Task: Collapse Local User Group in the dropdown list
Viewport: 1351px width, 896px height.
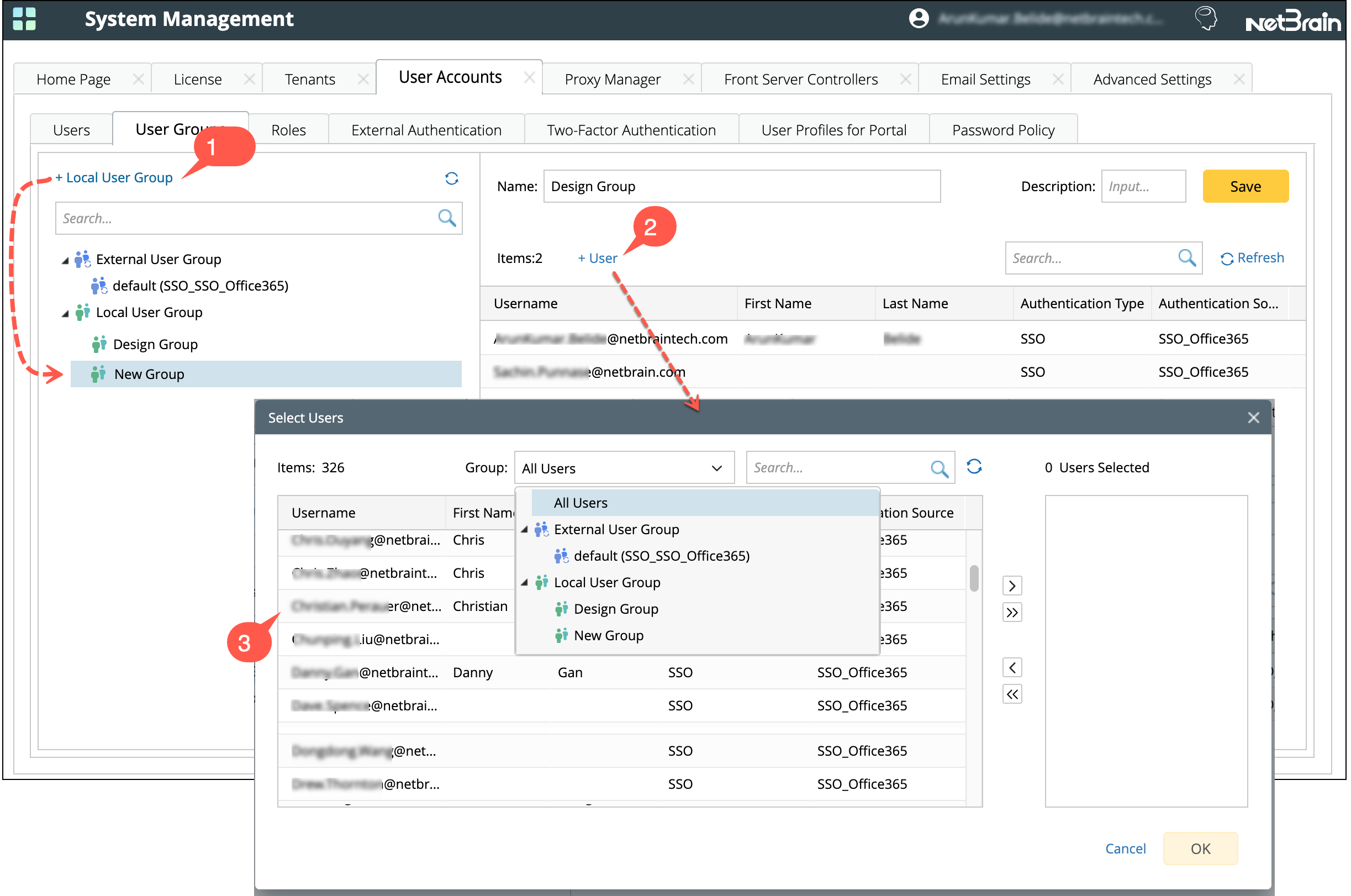Action: 524,582
